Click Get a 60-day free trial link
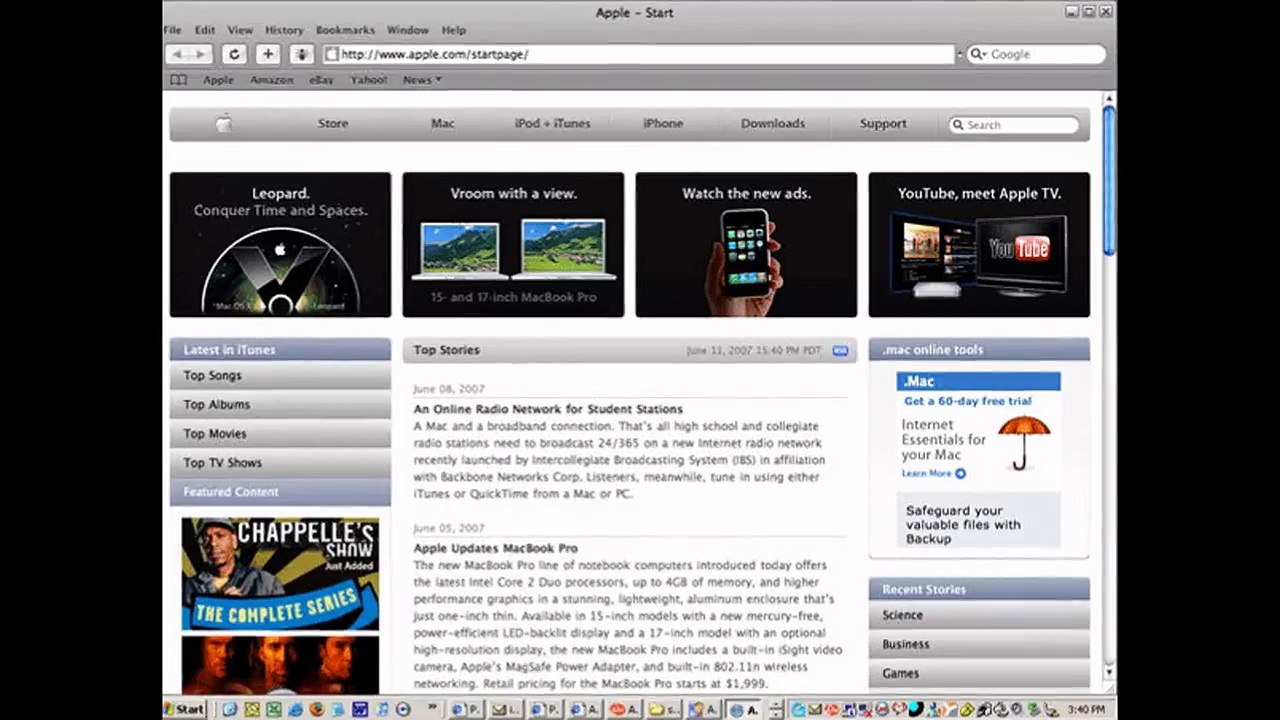The width and height of the screenshot is (1280, 720). pos(967,401)
